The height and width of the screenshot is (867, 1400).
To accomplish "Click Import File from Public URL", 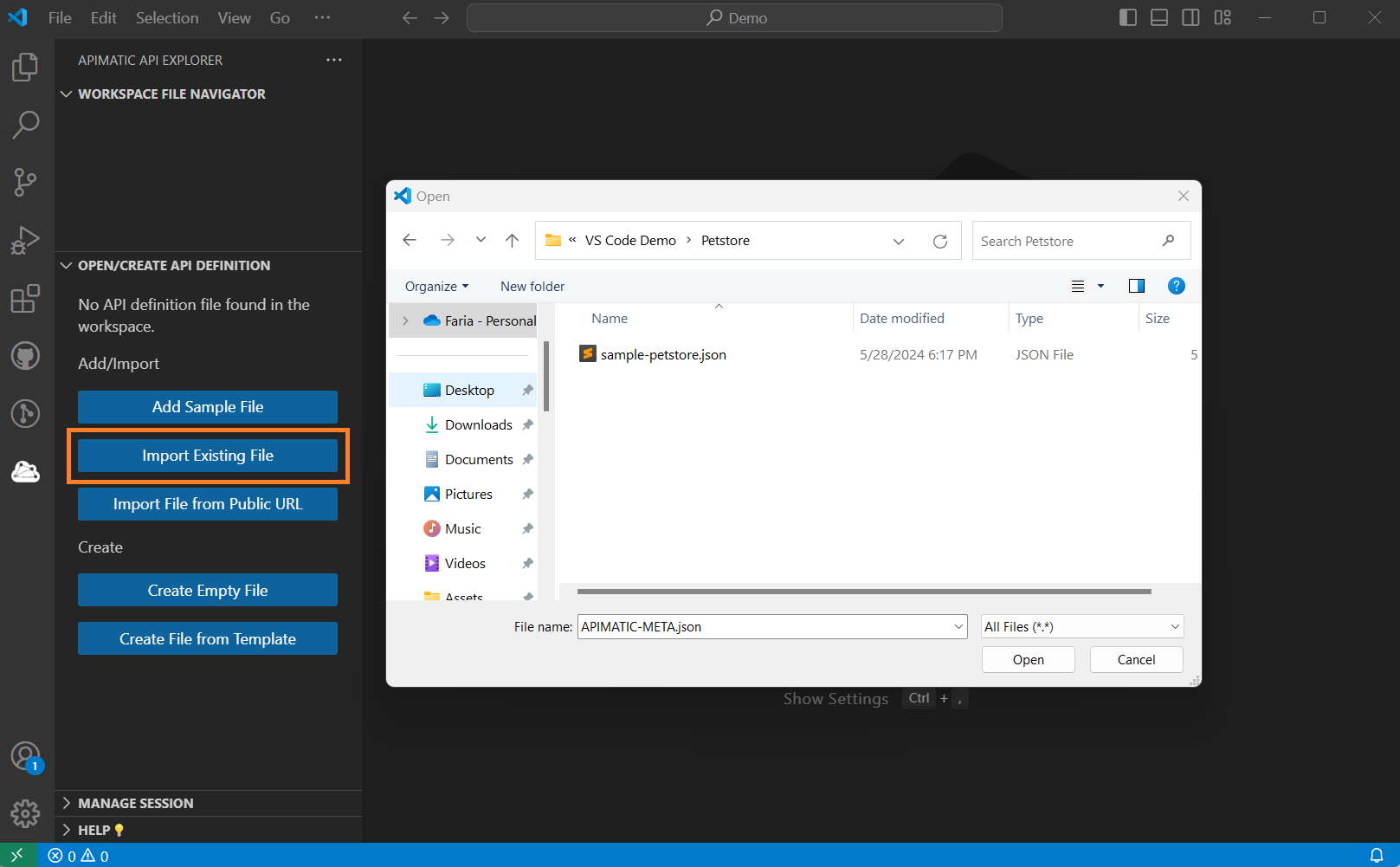I will tap(208, 504).
